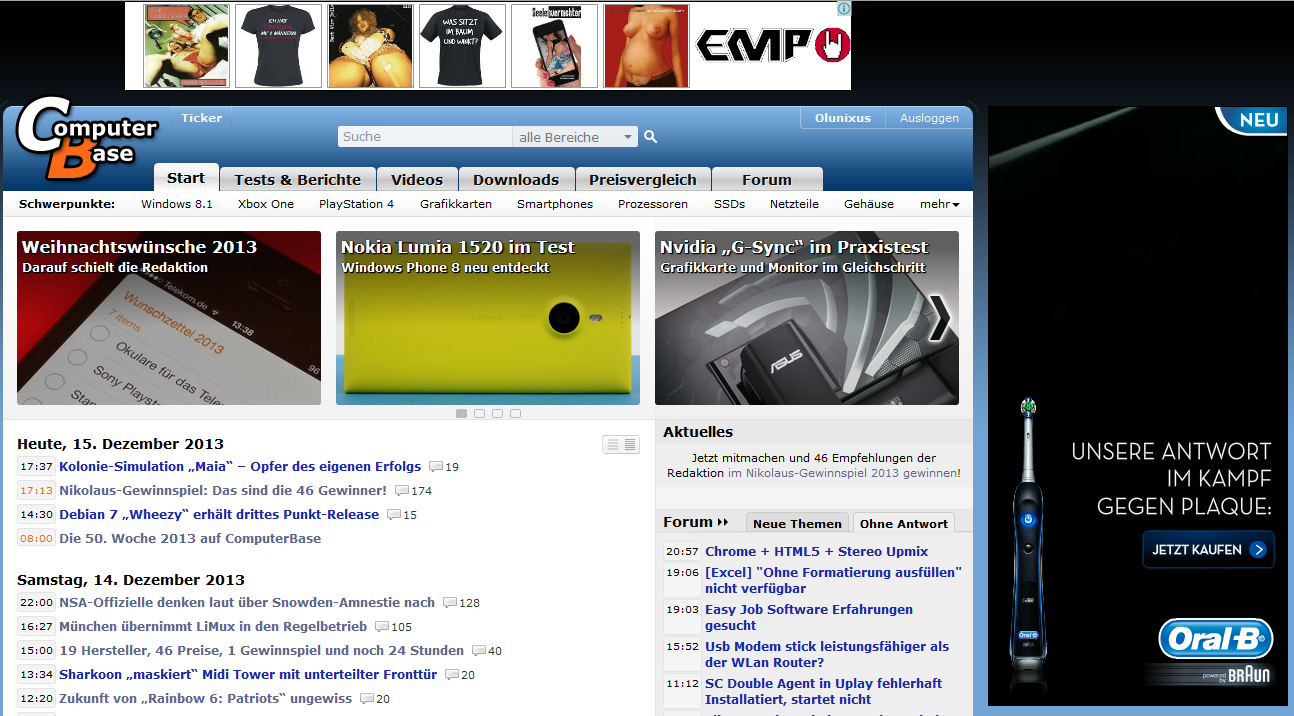Open the Windows 8.1 topic
The width and height of the screenshot is (1294, 716).
click(x=177, y=204)
